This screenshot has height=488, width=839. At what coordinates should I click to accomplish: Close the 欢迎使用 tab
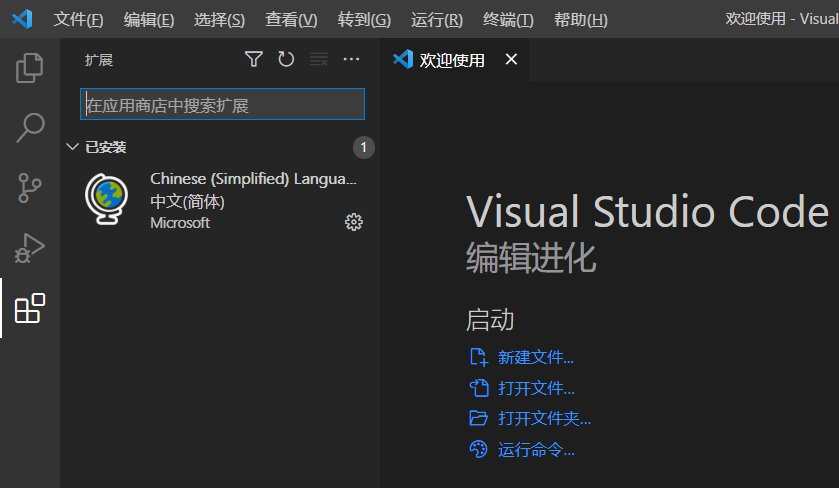click(511, 59)
